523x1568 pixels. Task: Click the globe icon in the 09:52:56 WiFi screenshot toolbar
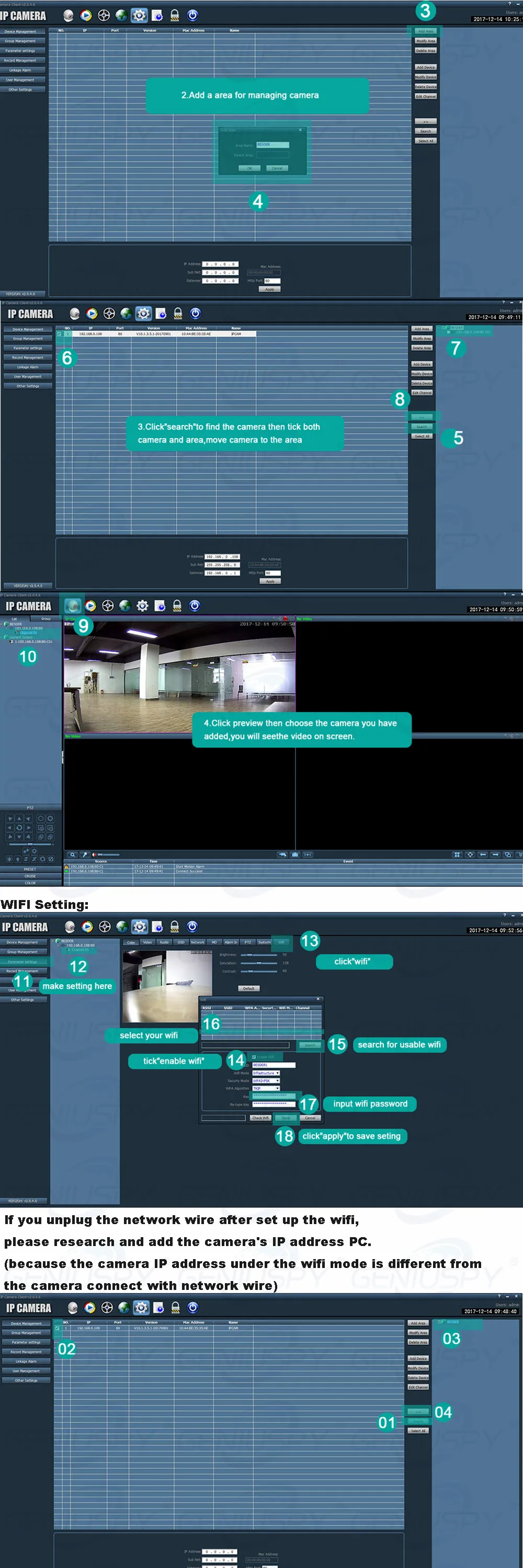tap(122, 927)
